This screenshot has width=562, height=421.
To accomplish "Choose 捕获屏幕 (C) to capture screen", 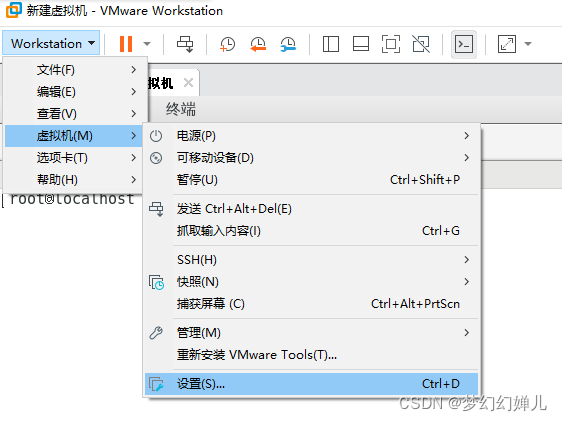I will click(x=311, y=304).
